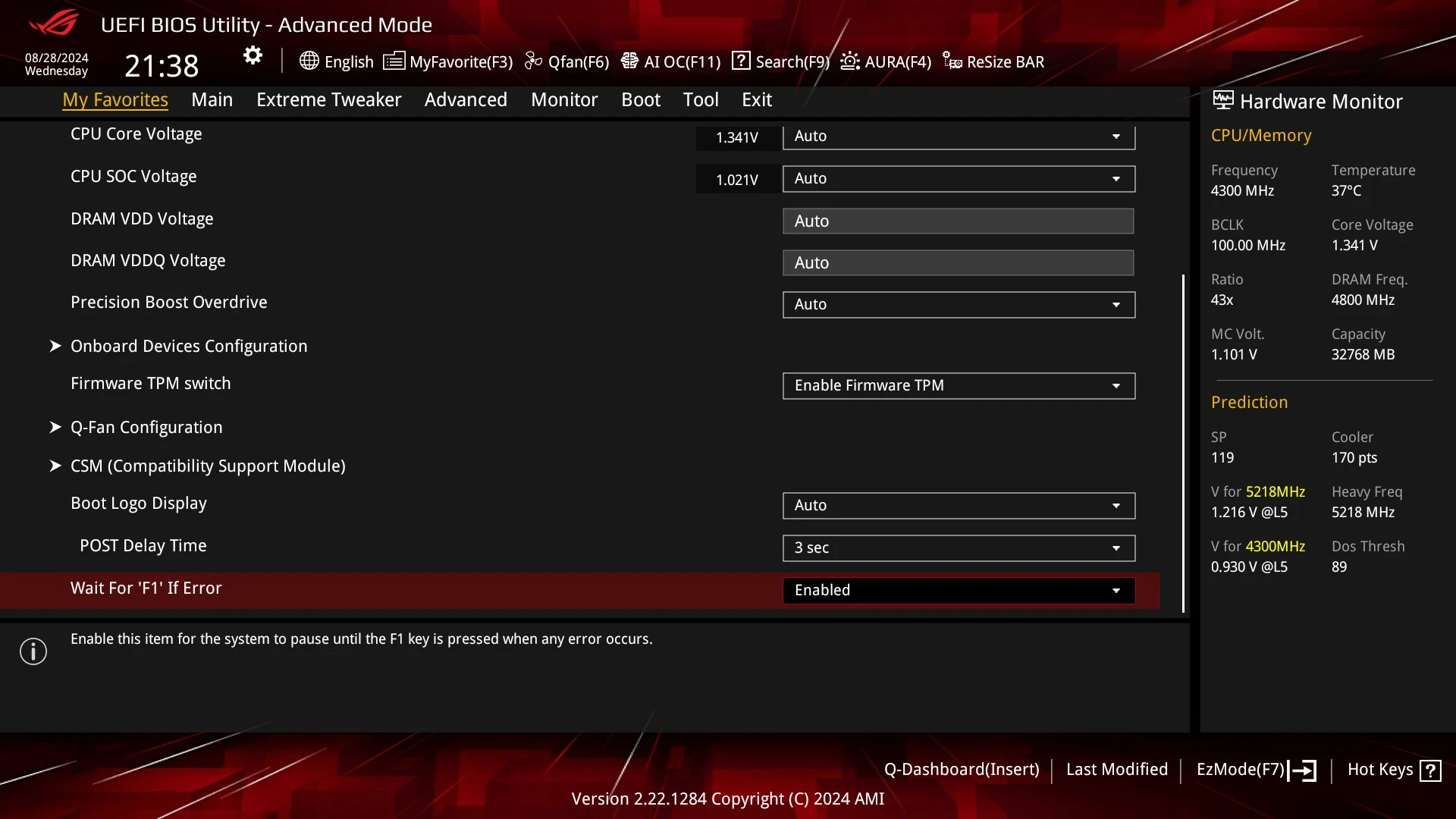The image size is (1456, 819).
Task: Open the Last Modified list
Action: click(1117, 769)
